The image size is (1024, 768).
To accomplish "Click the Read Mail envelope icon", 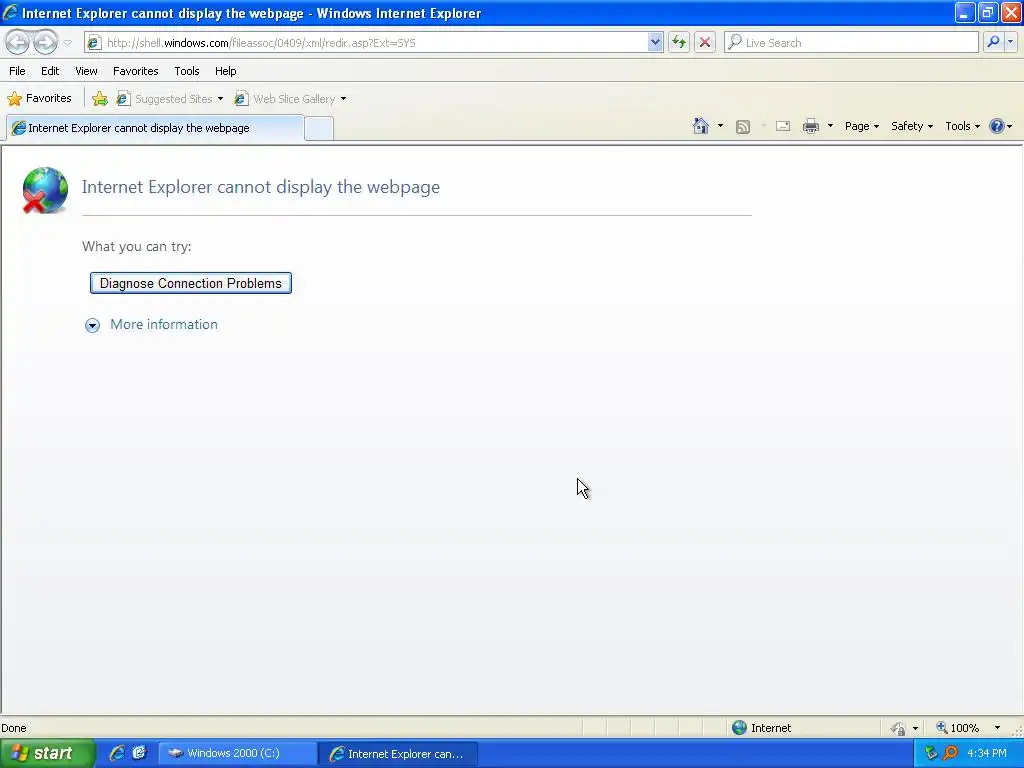I will pyautogui.click(x=783, y=126).
